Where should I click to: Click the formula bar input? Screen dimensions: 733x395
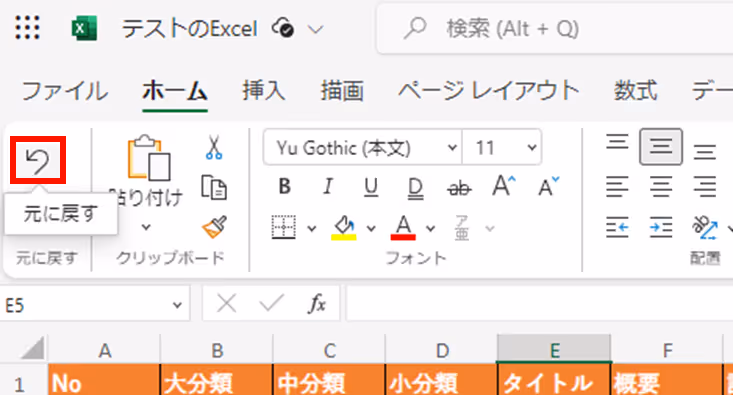[539, 304]
